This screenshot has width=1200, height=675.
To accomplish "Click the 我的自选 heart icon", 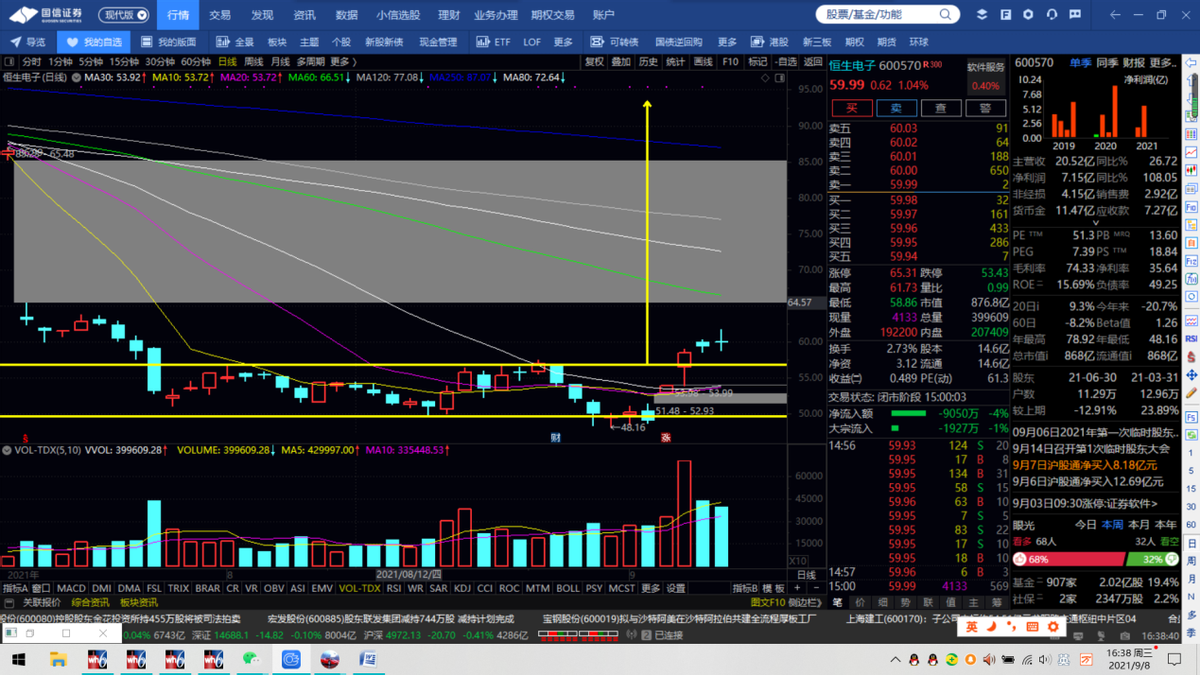I will point(72,42).
